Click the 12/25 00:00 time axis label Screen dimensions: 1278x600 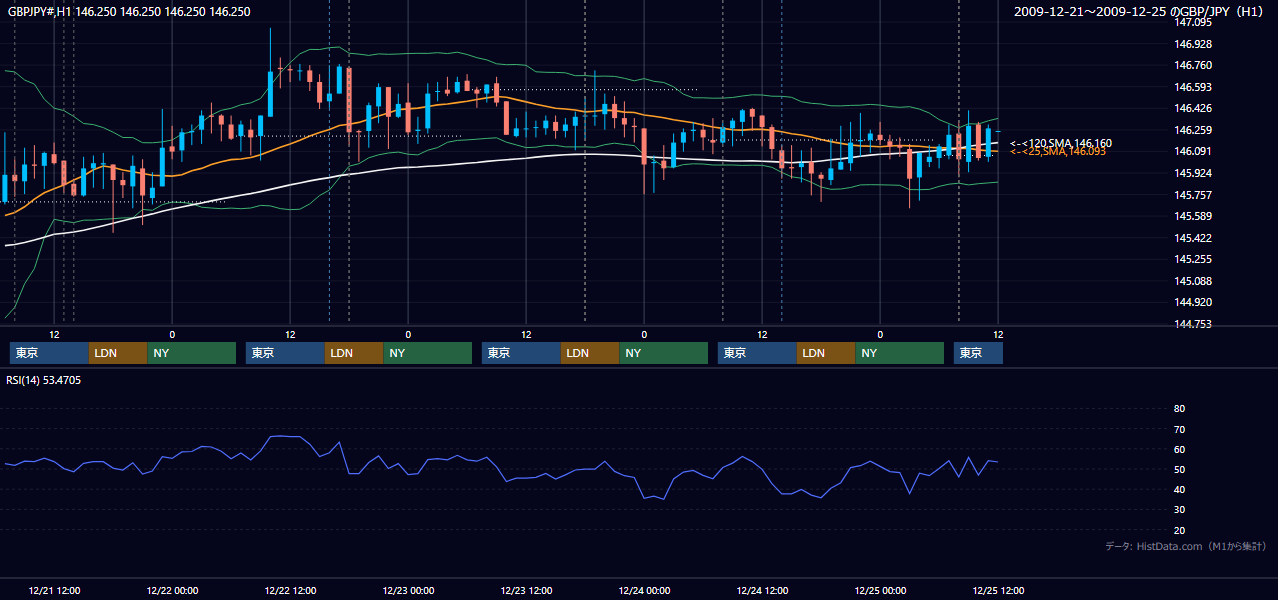pos(880,591)
